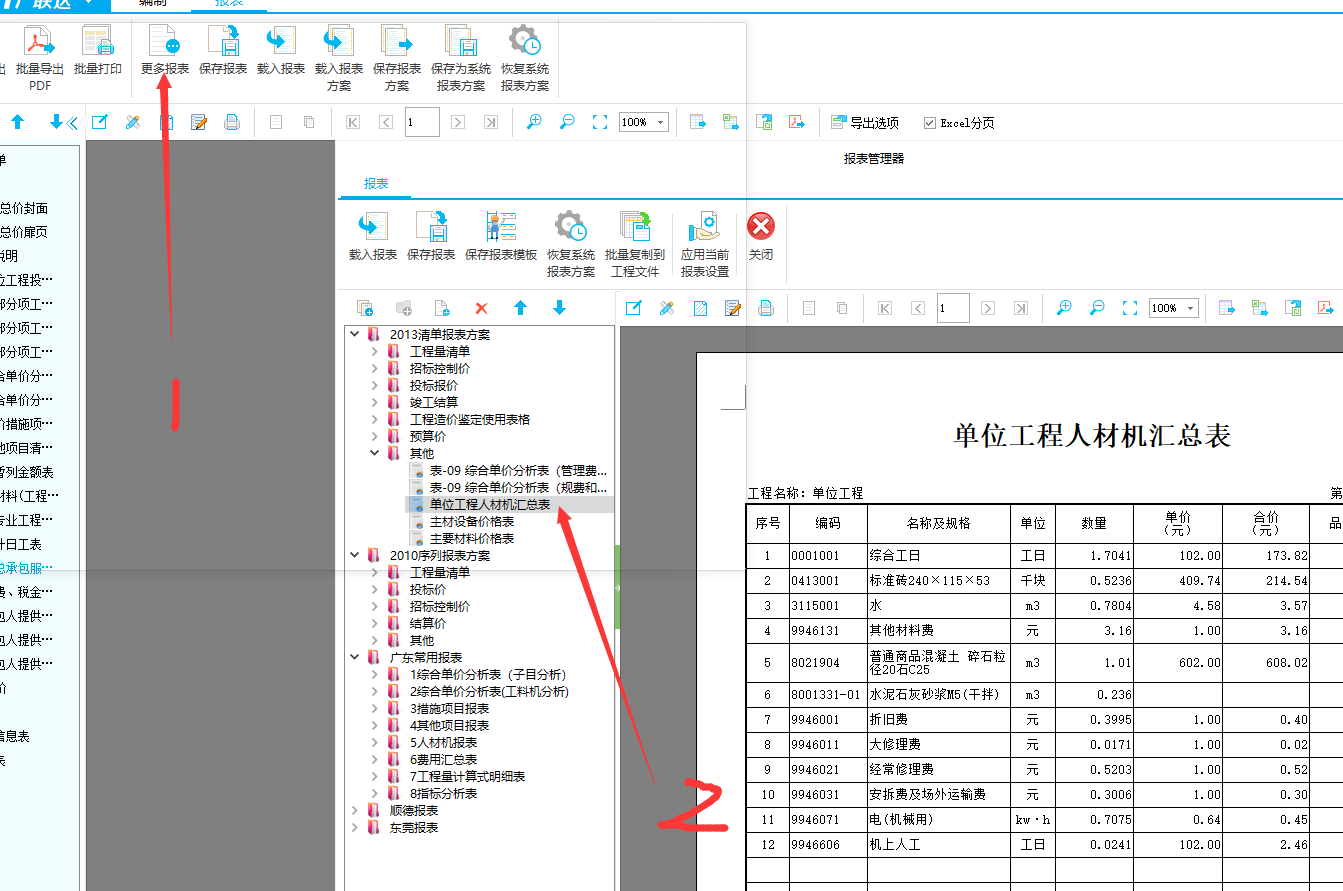Click collapse double-chevron in main toolbar

tap(72, 123)
